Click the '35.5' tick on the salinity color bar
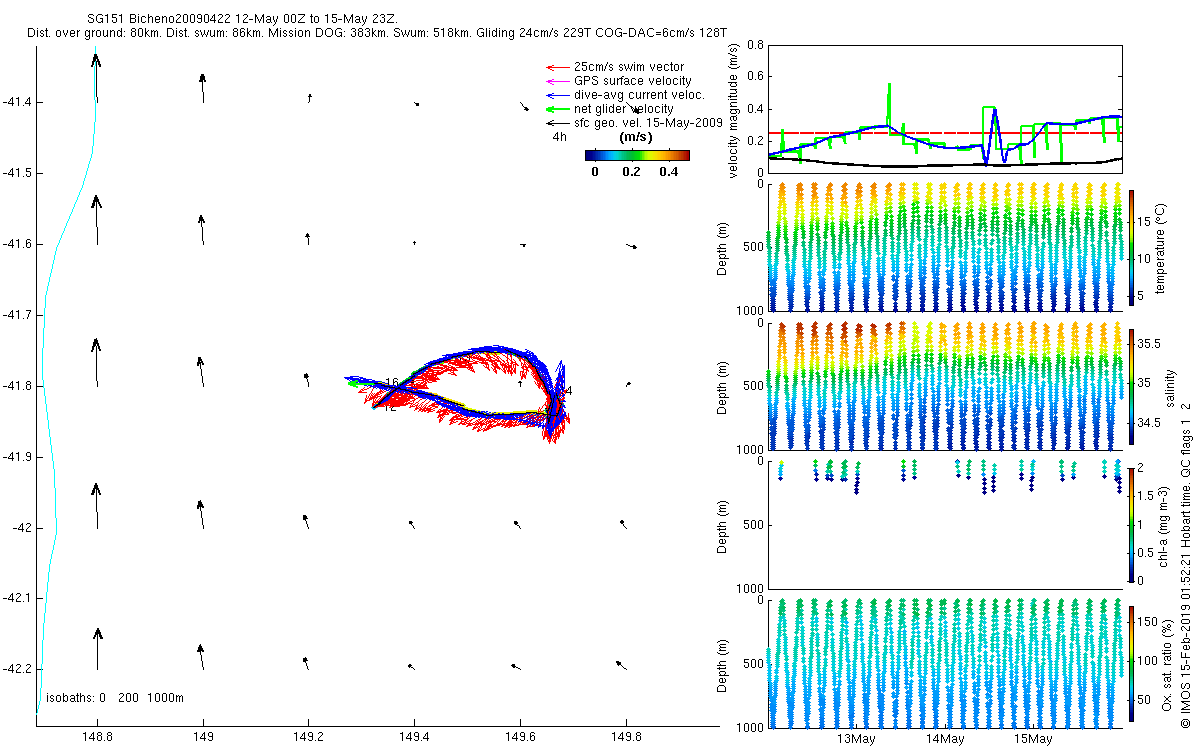1200x750 pixels. click(1149, 343)
